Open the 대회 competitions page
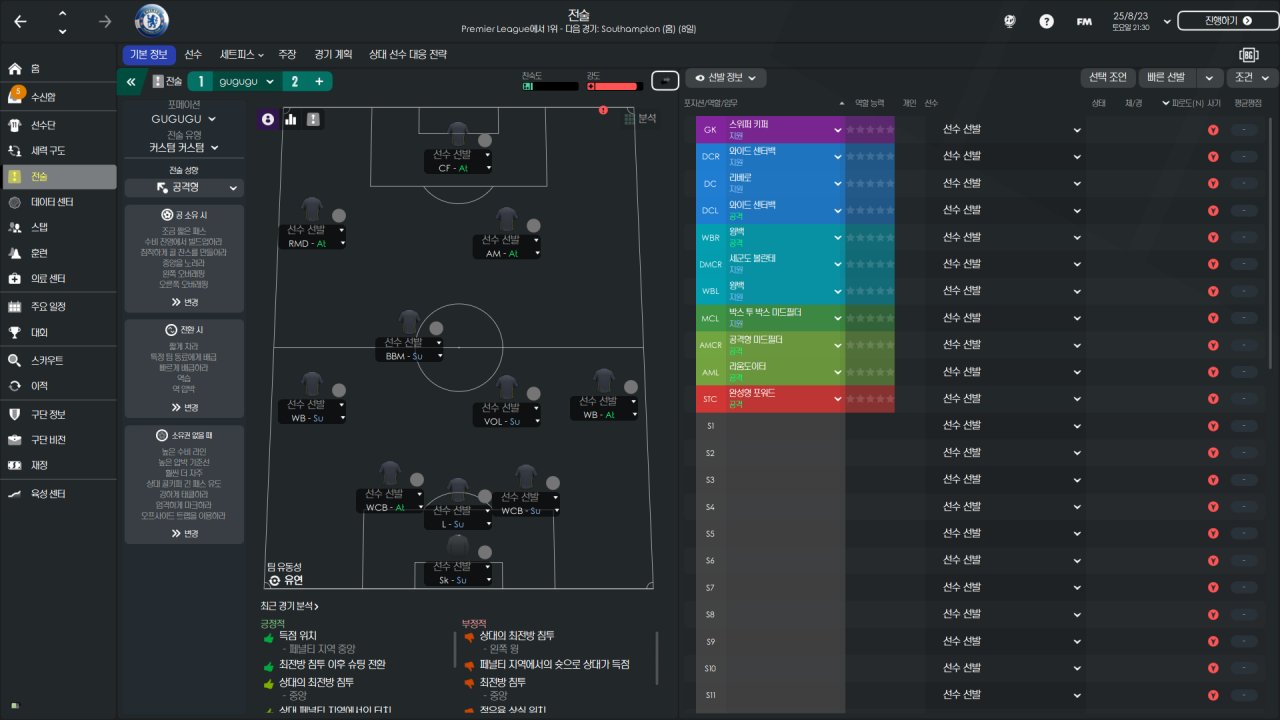Screen dimensions: 1280x720 point(58,333)
